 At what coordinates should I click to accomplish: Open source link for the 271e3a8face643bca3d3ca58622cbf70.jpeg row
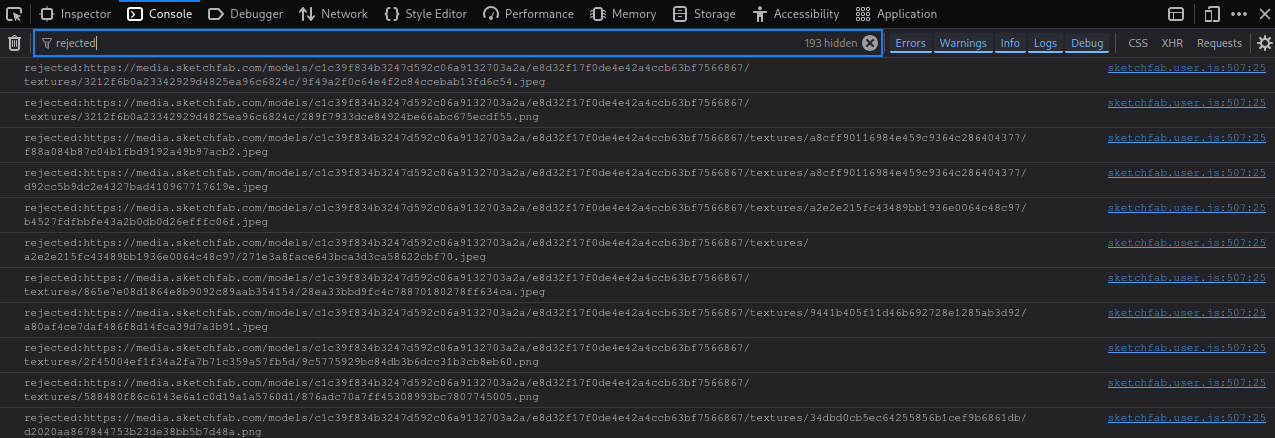(1187, 242)
